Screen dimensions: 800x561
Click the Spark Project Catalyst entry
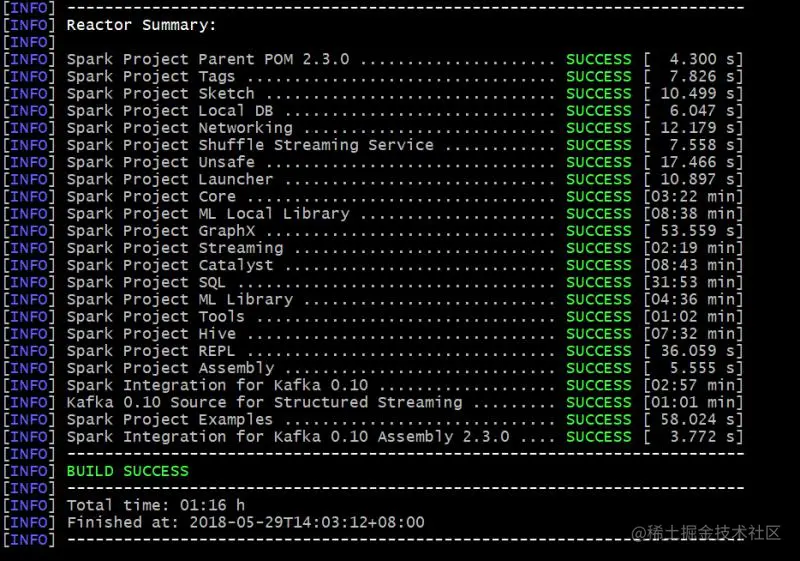170,265
